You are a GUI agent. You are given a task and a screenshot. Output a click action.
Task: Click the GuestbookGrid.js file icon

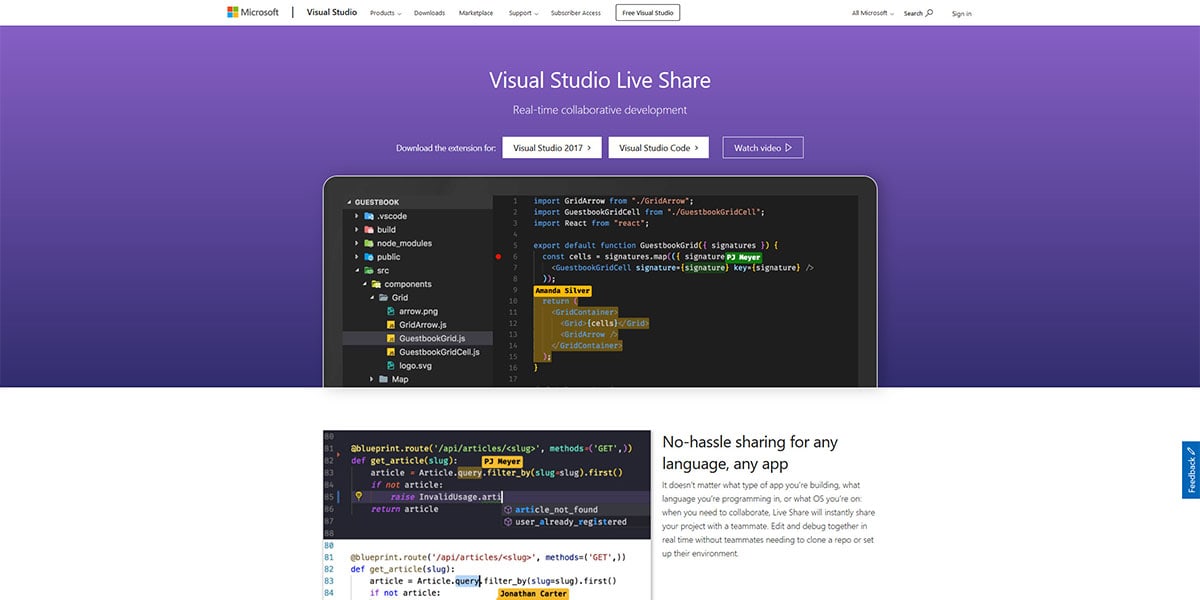tap(391, 338)
